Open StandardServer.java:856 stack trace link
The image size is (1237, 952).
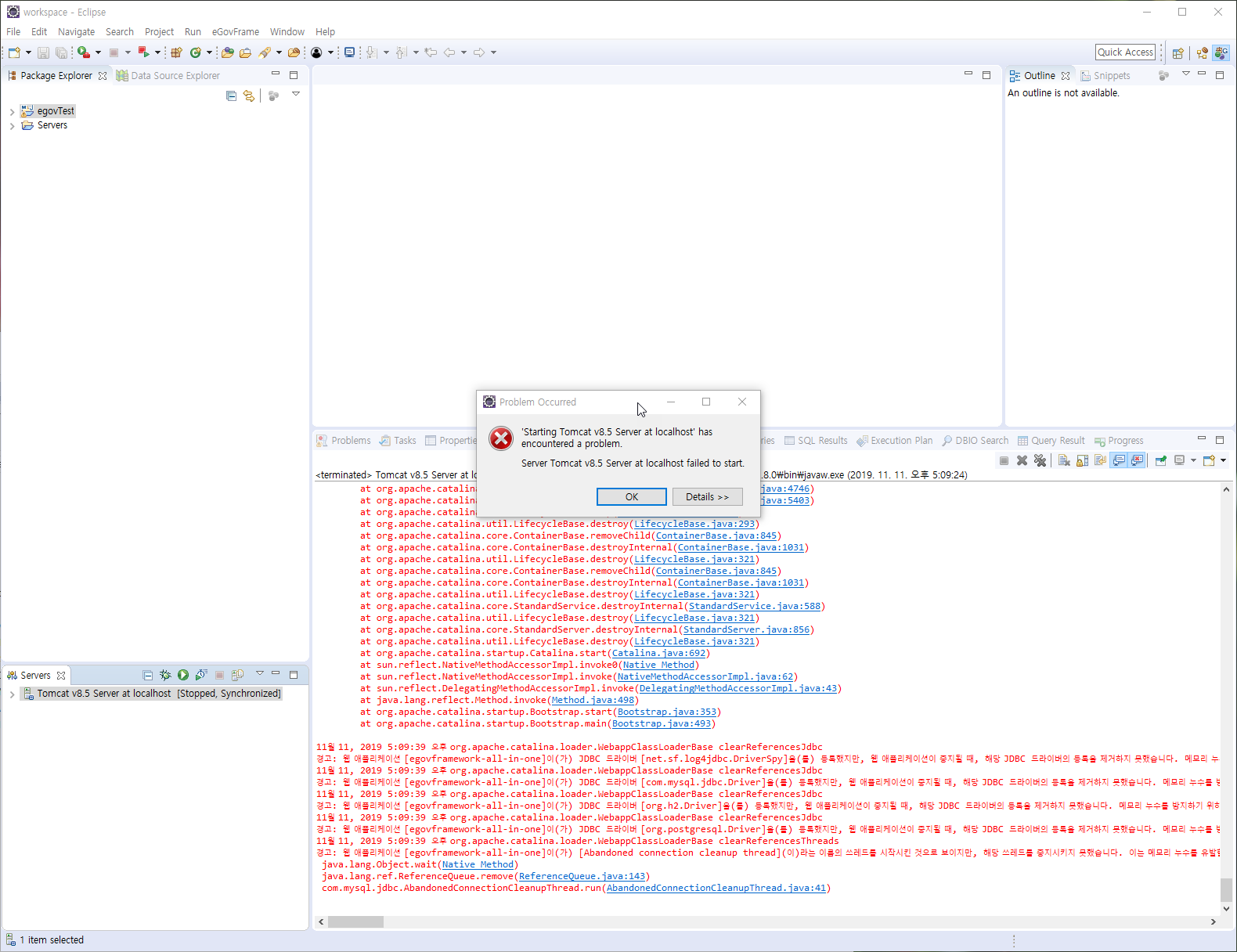pos(746,630)
